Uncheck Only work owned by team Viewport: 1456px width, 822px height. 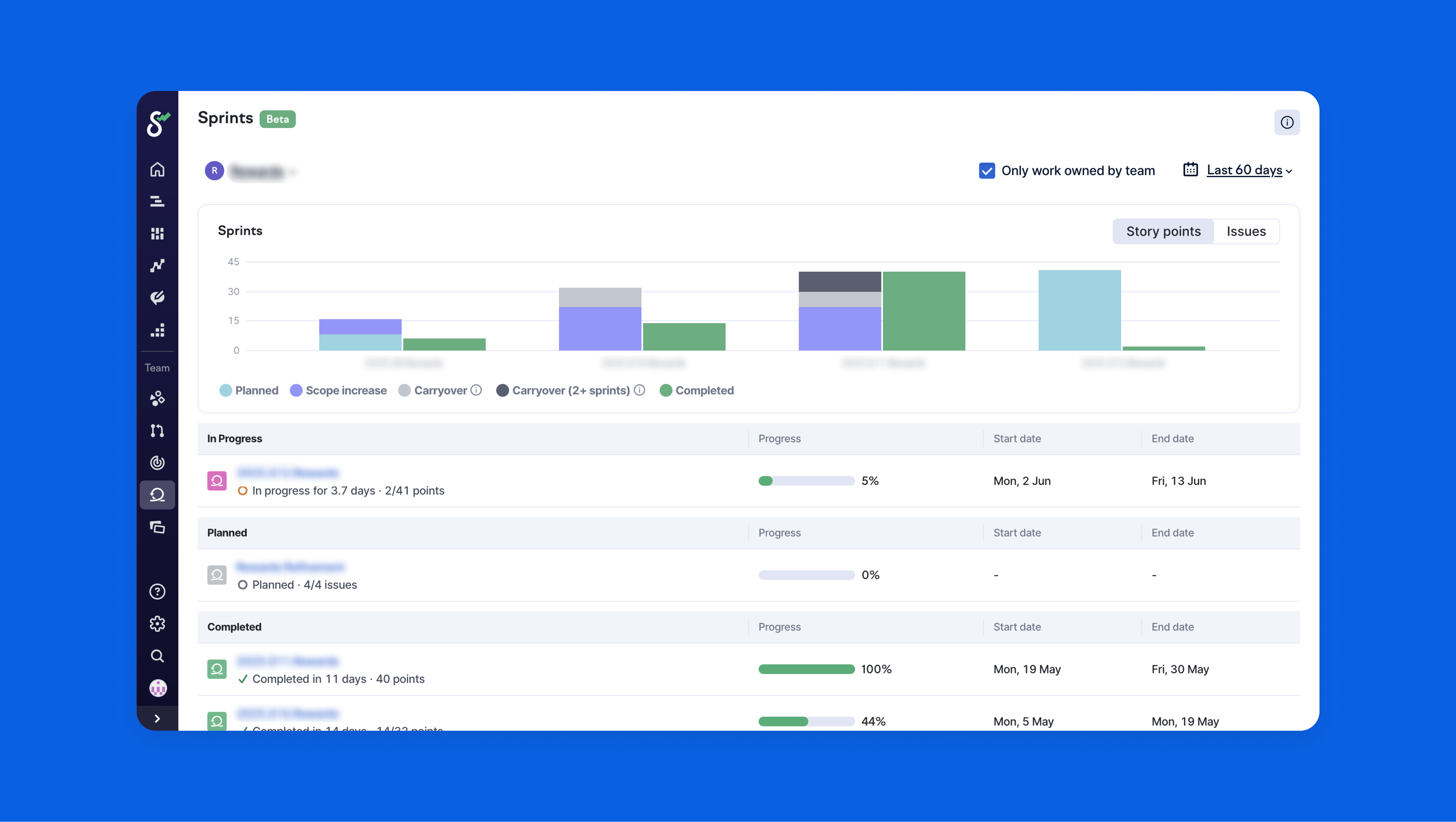[986, 171]
